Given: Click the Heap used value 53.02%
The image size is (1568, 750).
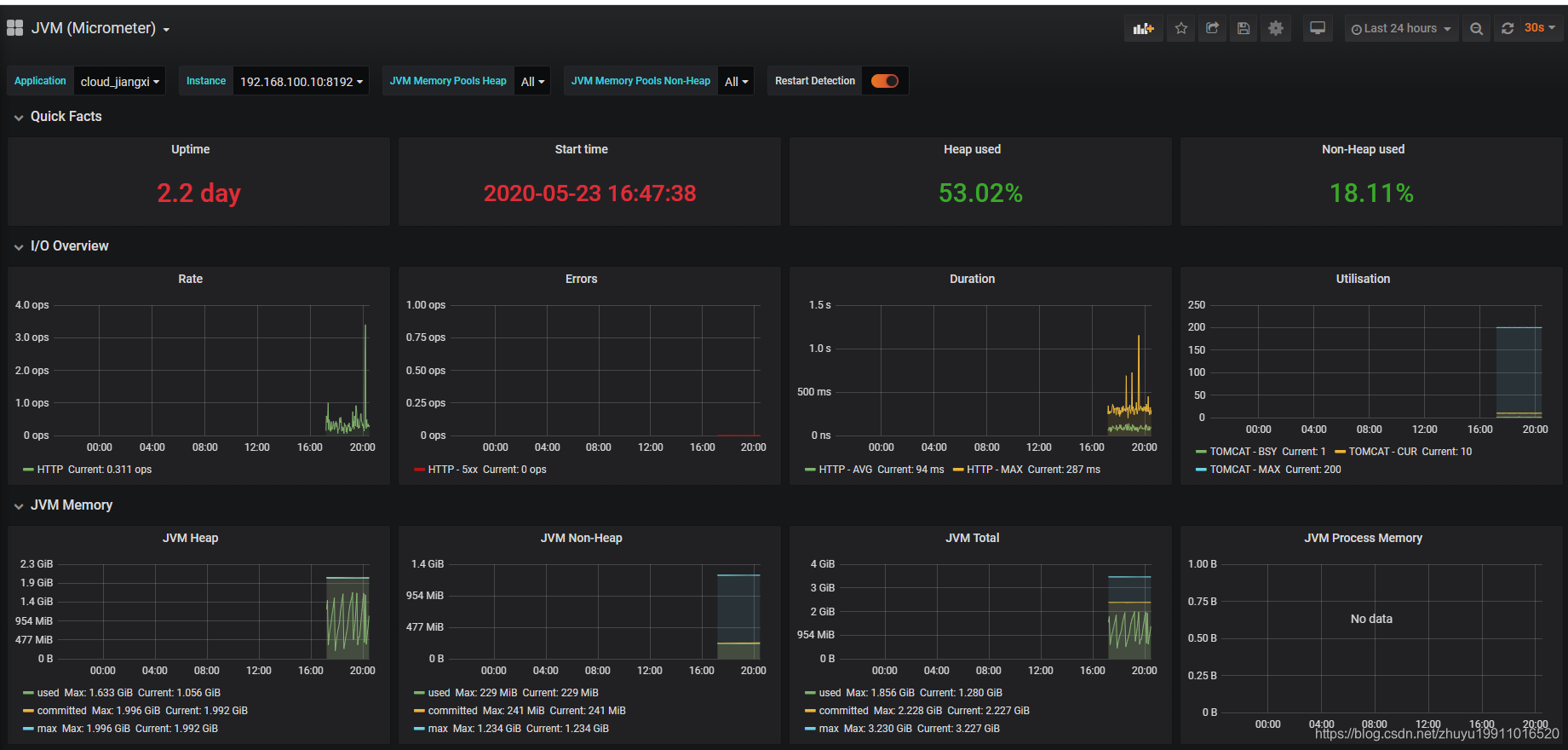Looking at the screenshot, I should (x=980, y=193).
